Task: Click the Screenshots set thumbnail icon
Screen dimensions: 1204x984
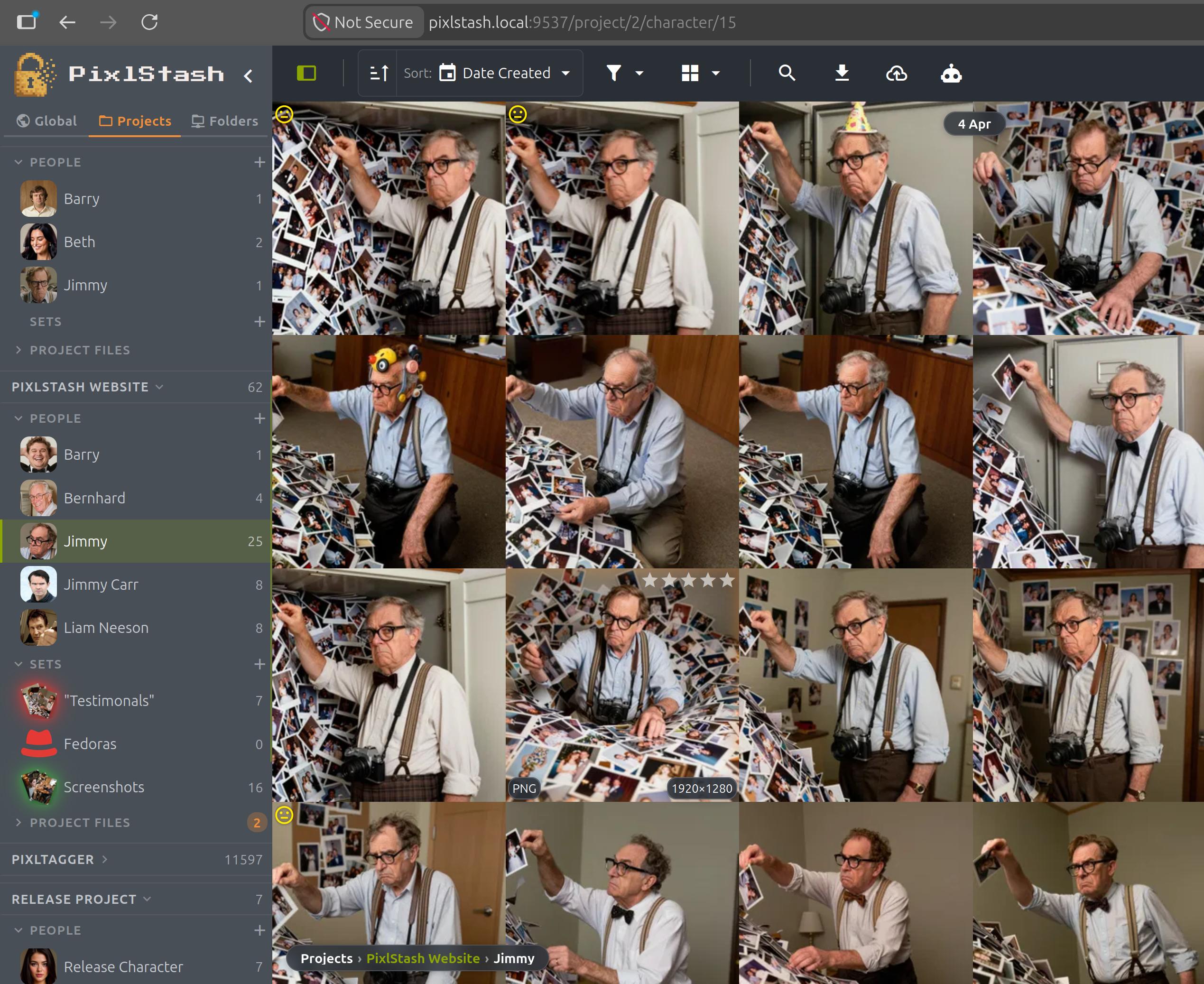Action: [x=38, y=787]
